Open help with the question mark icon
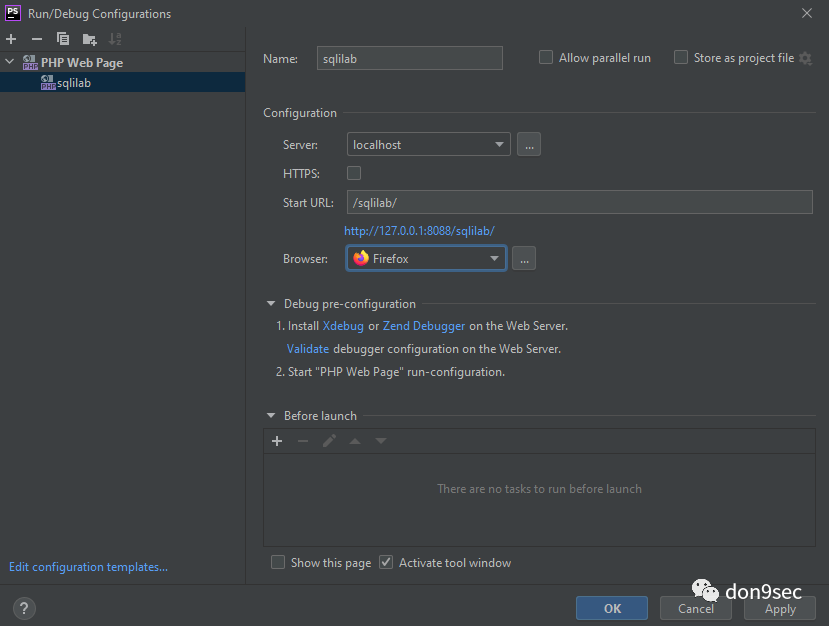 pos(25,608)
